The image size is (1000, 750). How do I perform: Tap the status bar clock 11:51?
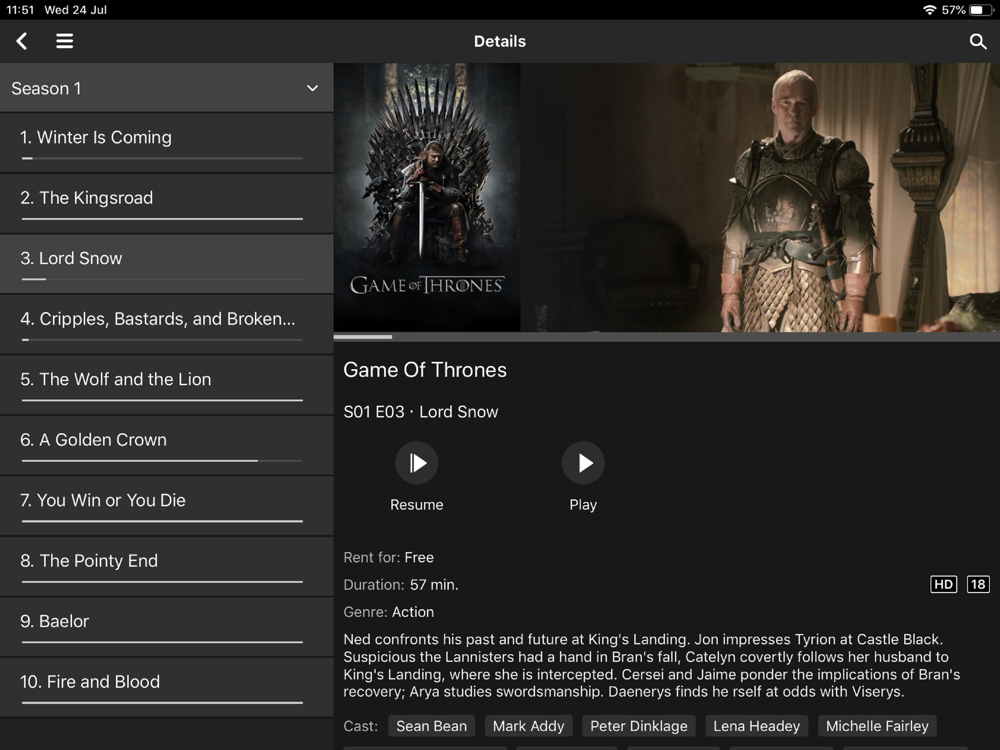point(20,10)
